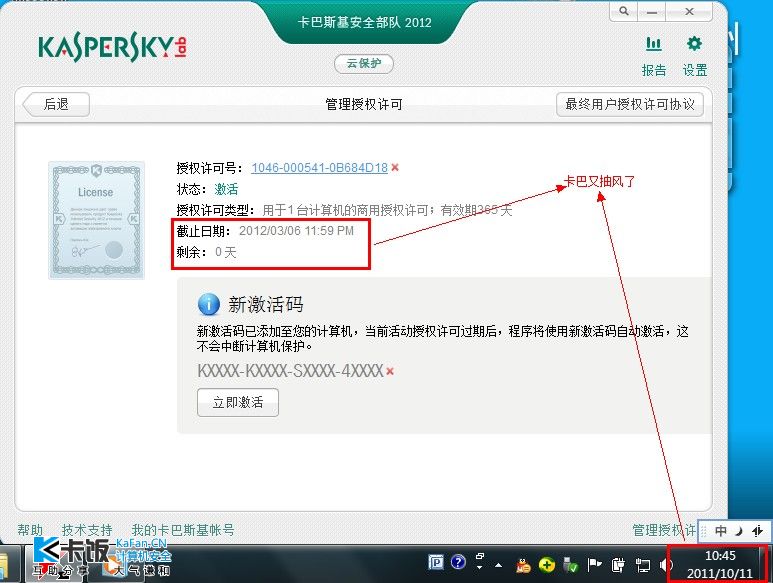Viewport: 773px width, 583px height.
Task: Remove the license key with red X
Action: 395,168
